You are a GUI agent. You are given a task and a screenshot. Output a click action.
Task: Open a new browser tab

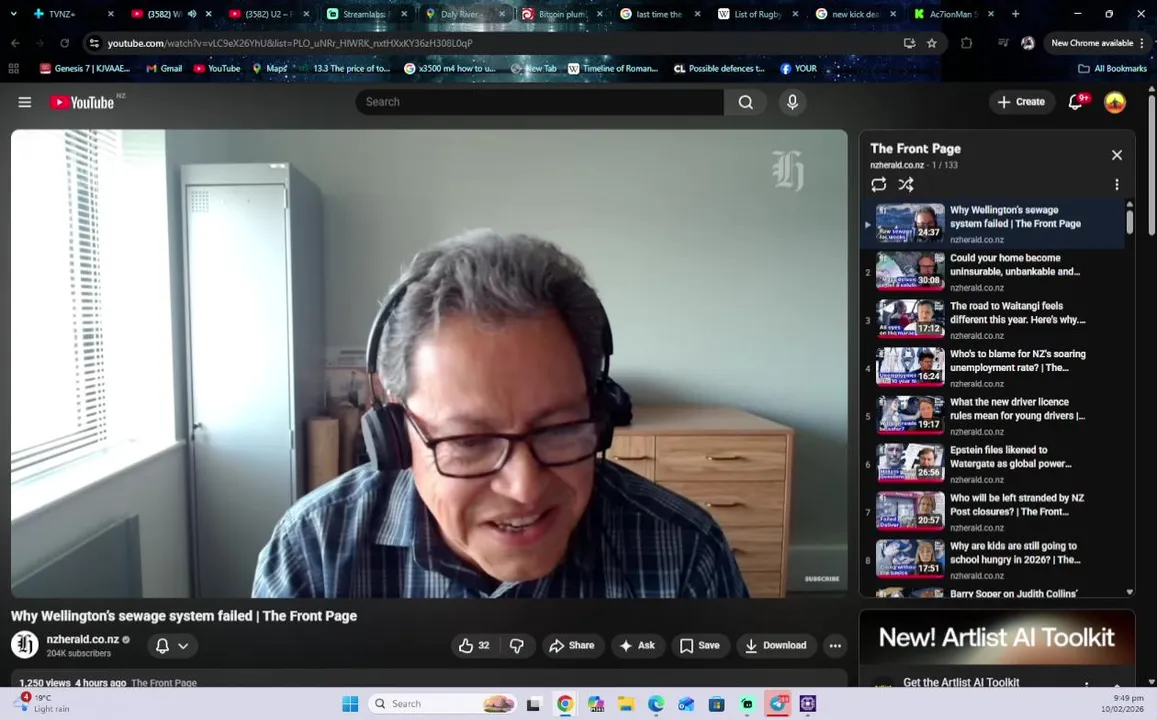pyautogui.click(x=1015, y=13)
